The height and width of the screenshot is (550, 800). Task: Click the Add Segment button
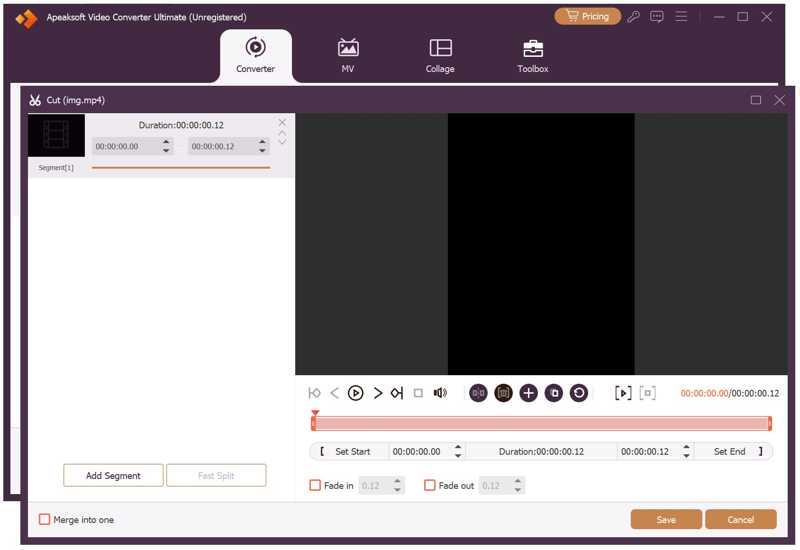tap(113, 476)
